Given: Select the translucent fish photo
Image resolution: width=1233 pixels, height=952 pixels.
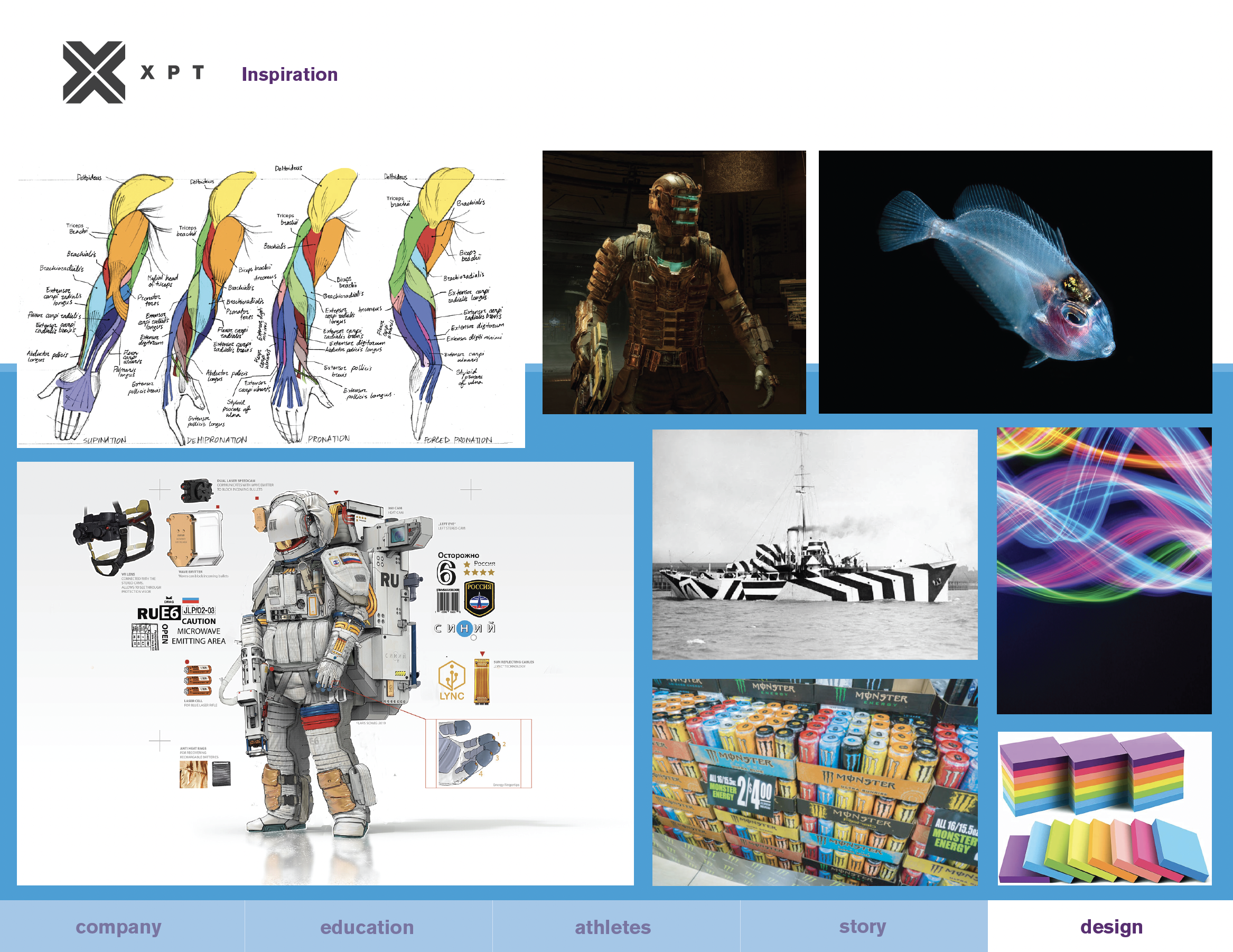Looking at the screenshot, I should [x=1014, y=282].
